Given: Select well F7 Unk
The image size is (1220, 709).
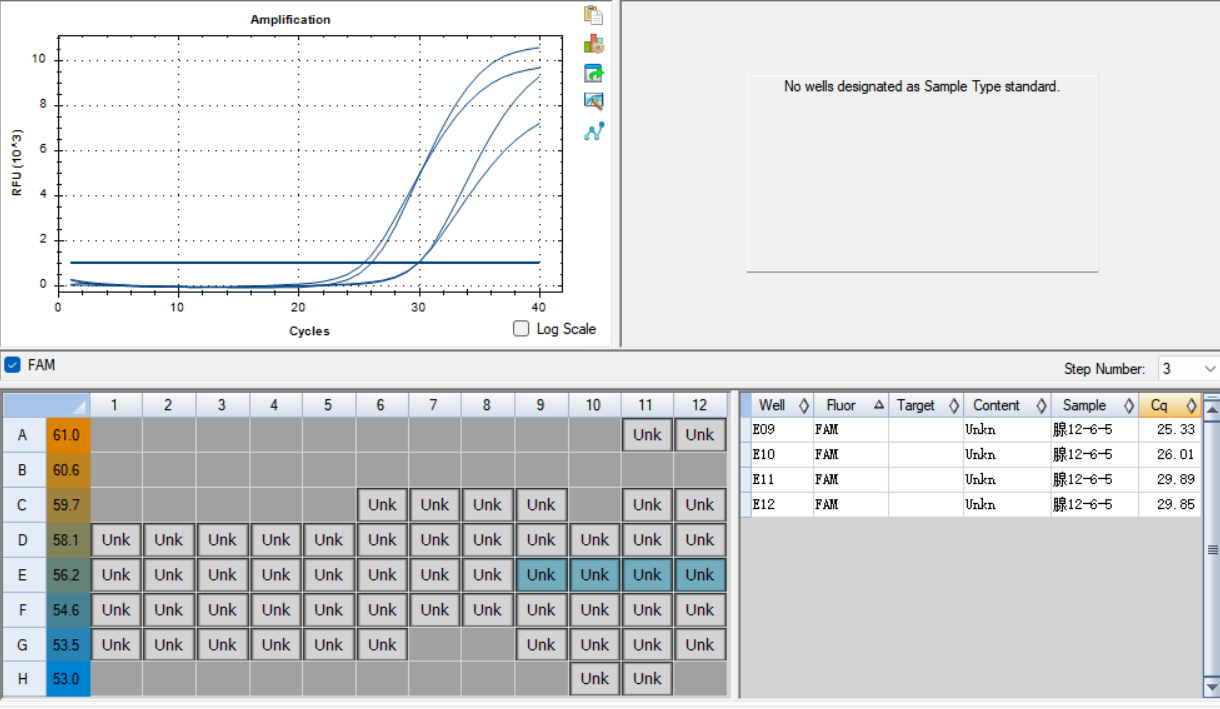Looking at the screenshot, I should tap(435, 610).
